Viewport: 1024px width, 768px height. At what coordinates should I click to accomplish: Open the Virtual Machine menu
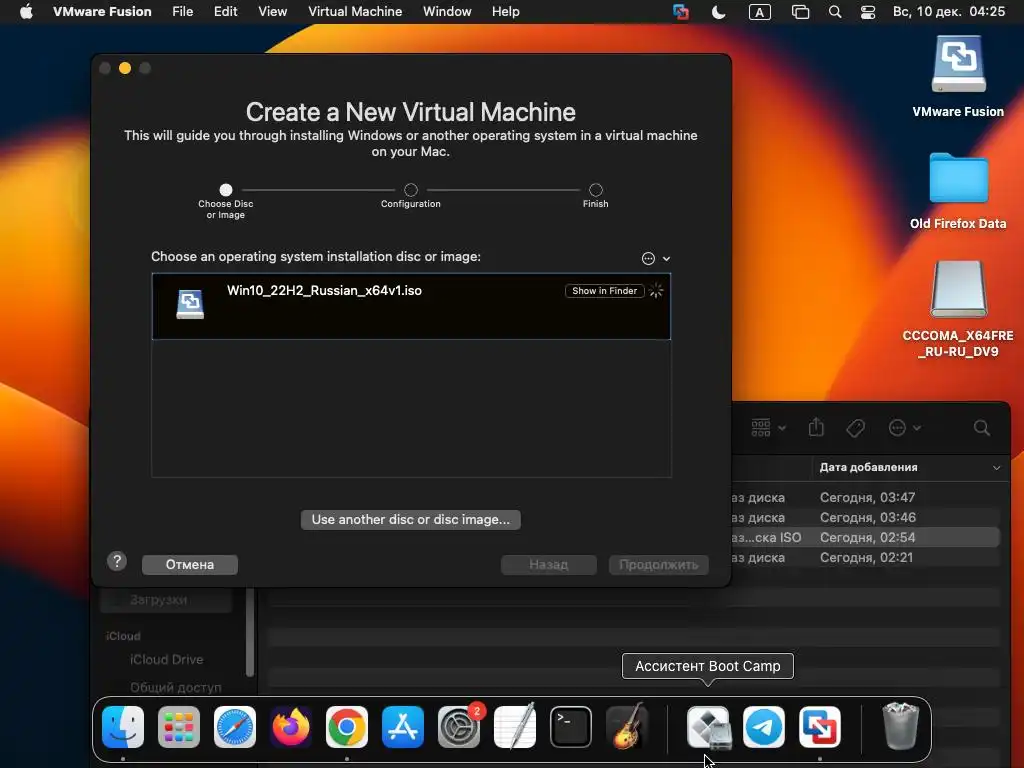coord(355,12)
